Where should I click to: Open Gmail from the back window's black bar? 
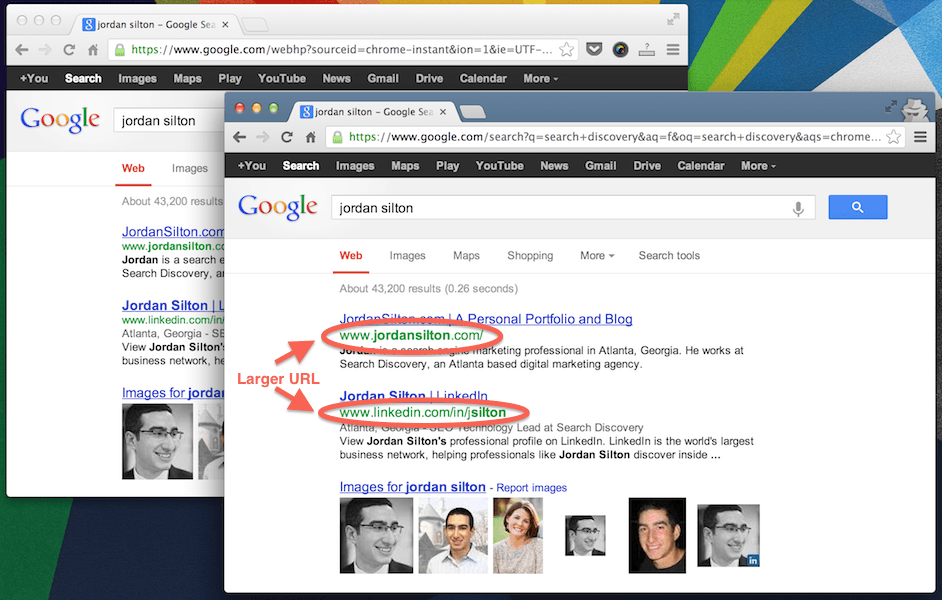pyautogui.click(x=383, y=79)
